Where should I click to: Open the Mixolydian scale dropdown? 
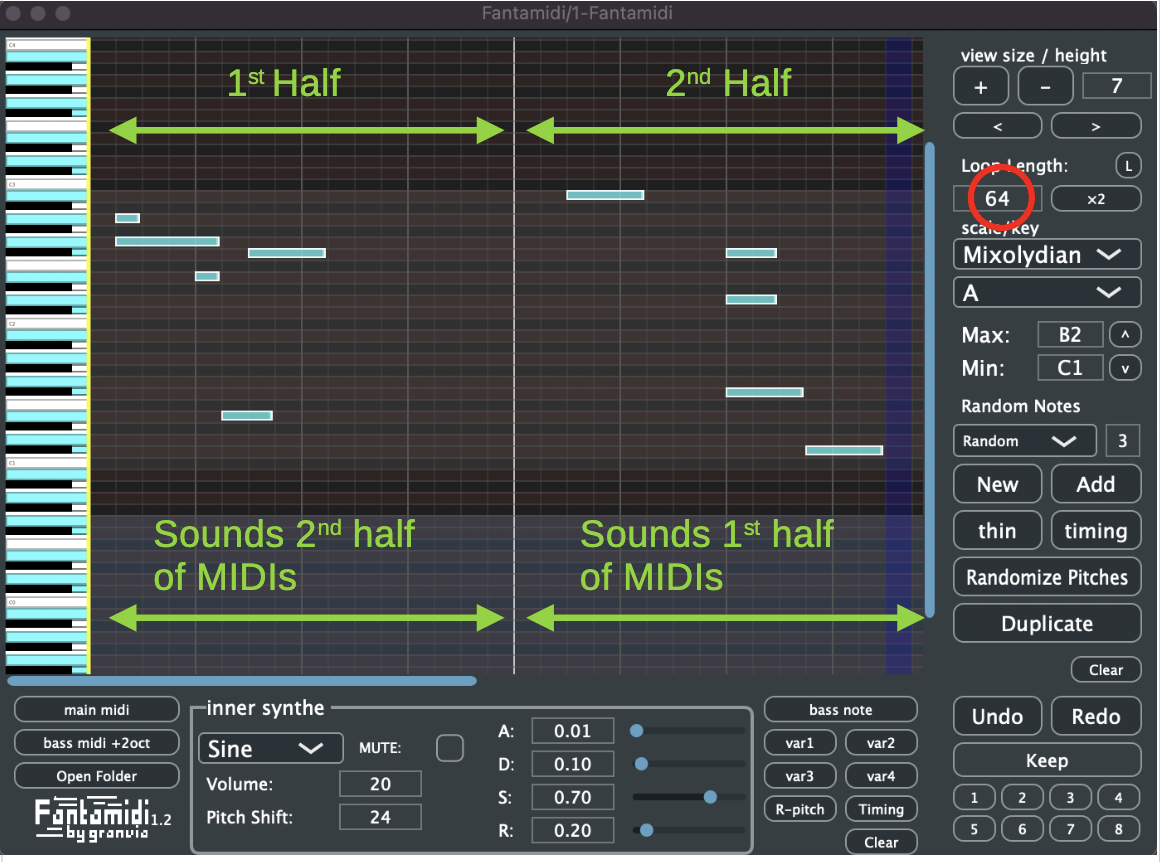pos(1047,255)
